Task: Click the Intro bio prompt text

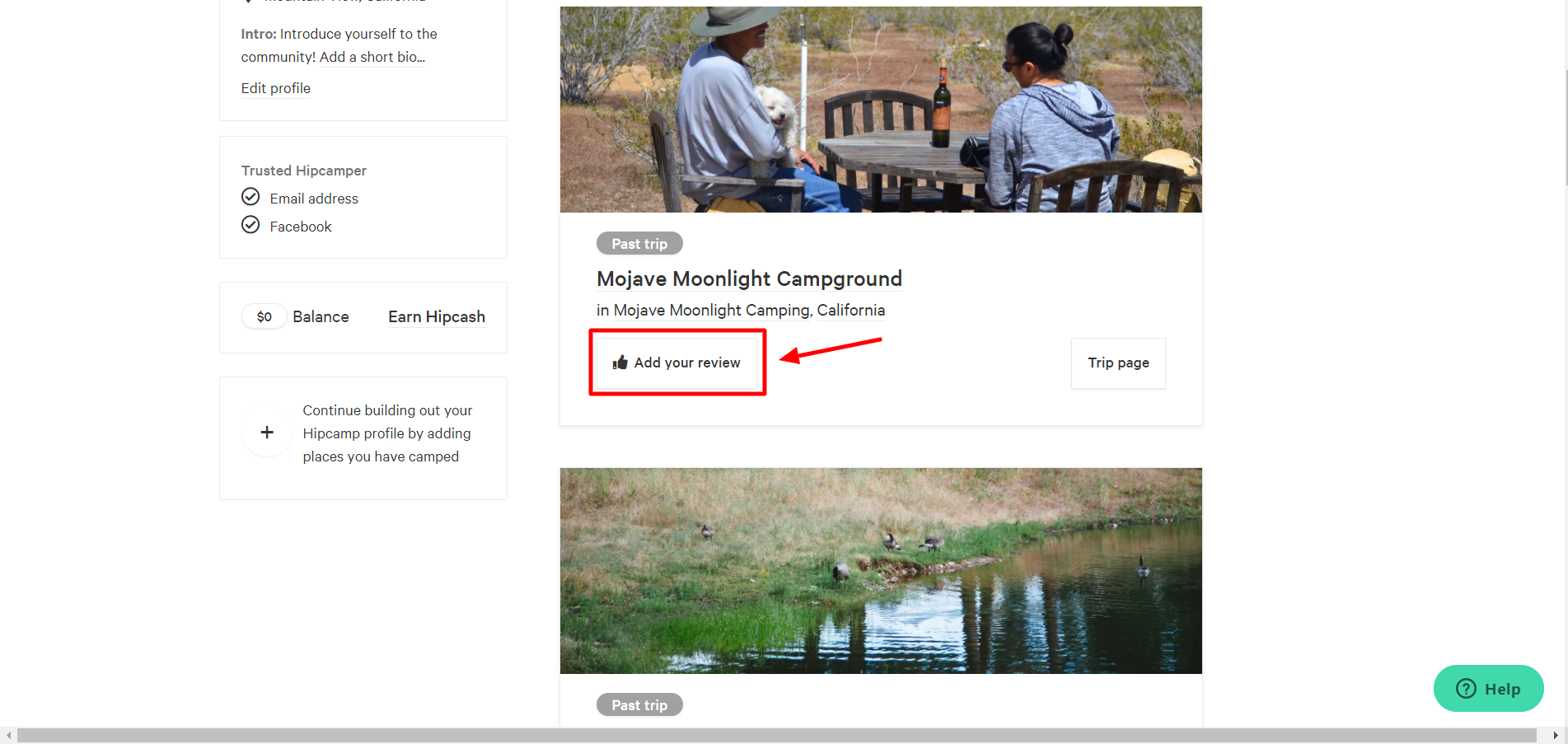Action: tap(339, 45)
